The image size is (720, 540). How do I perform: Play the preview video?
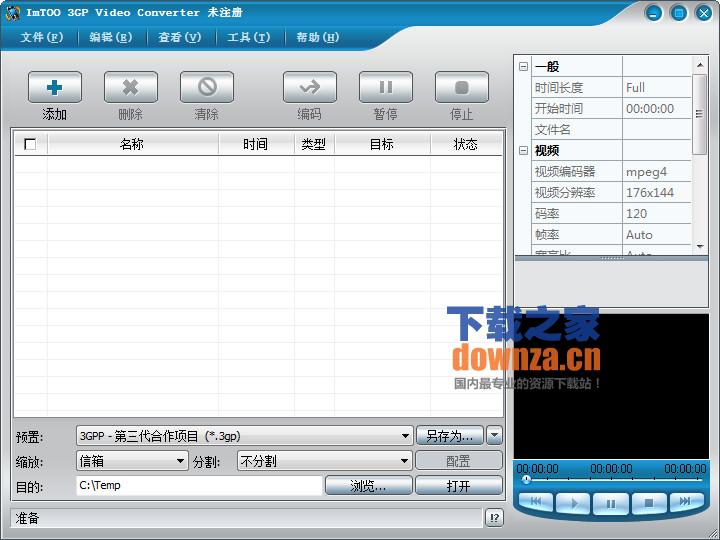coord(573,504)
